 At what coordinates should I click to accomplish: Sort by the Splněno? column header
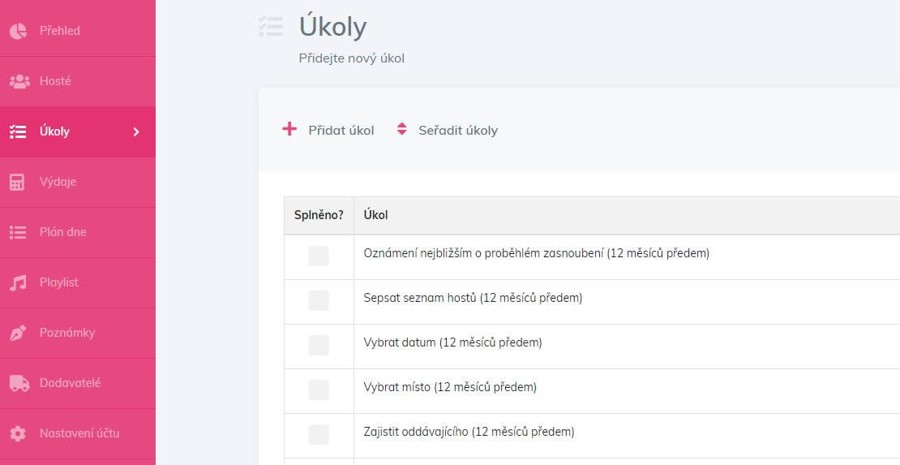click(x=319, y=215)
